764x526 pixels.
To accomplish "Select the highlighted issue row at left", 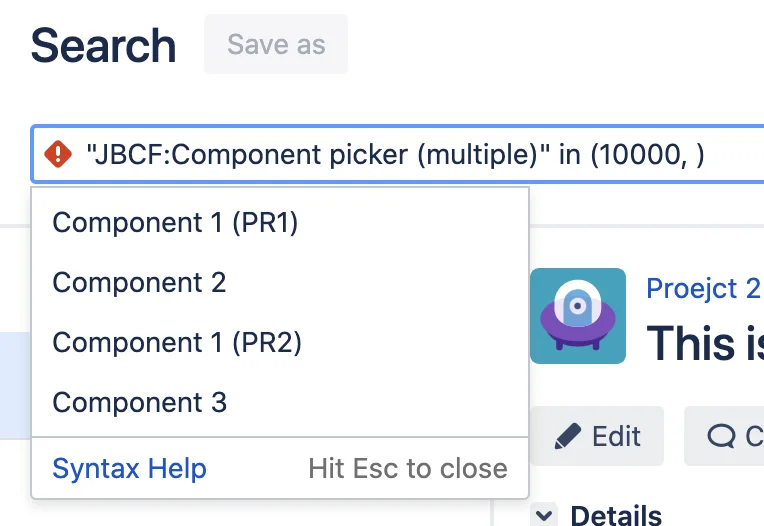I will [15, 386].
